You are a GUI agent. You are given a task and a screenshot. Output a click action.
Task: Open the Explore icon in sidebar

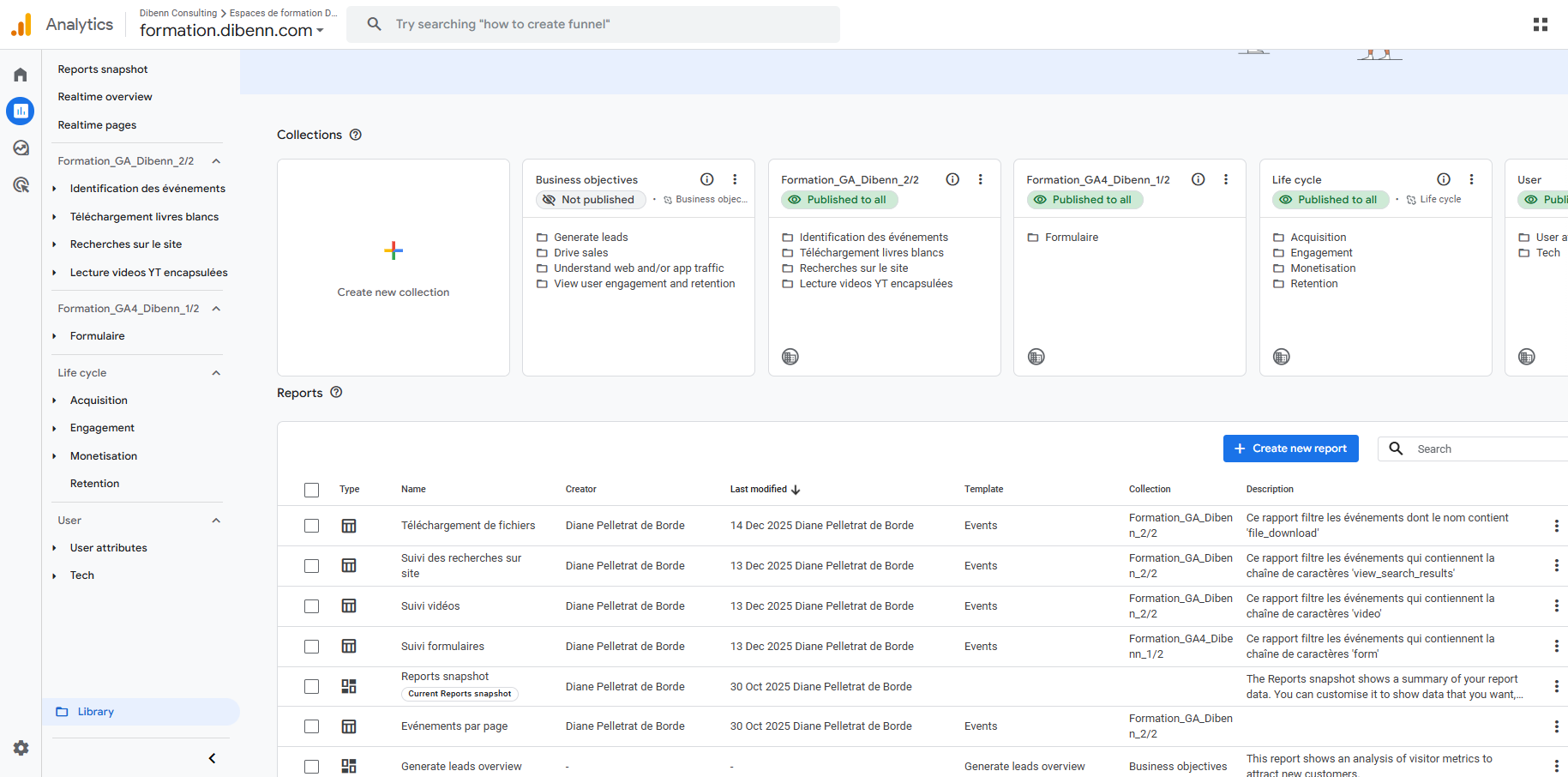(21, 148)
